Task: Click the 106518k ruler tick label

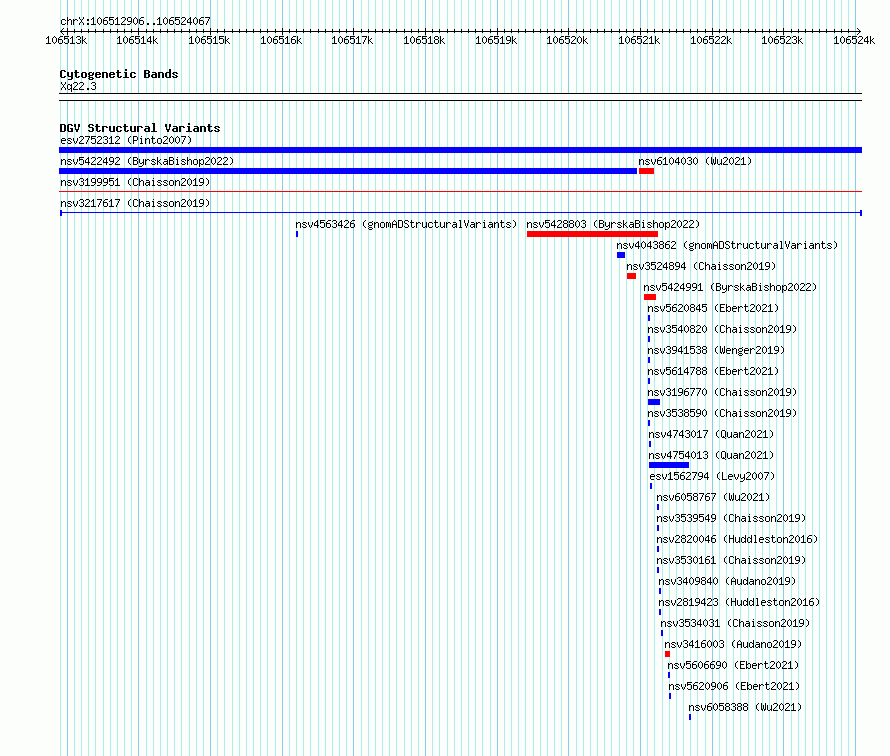Action: (424, 40)
